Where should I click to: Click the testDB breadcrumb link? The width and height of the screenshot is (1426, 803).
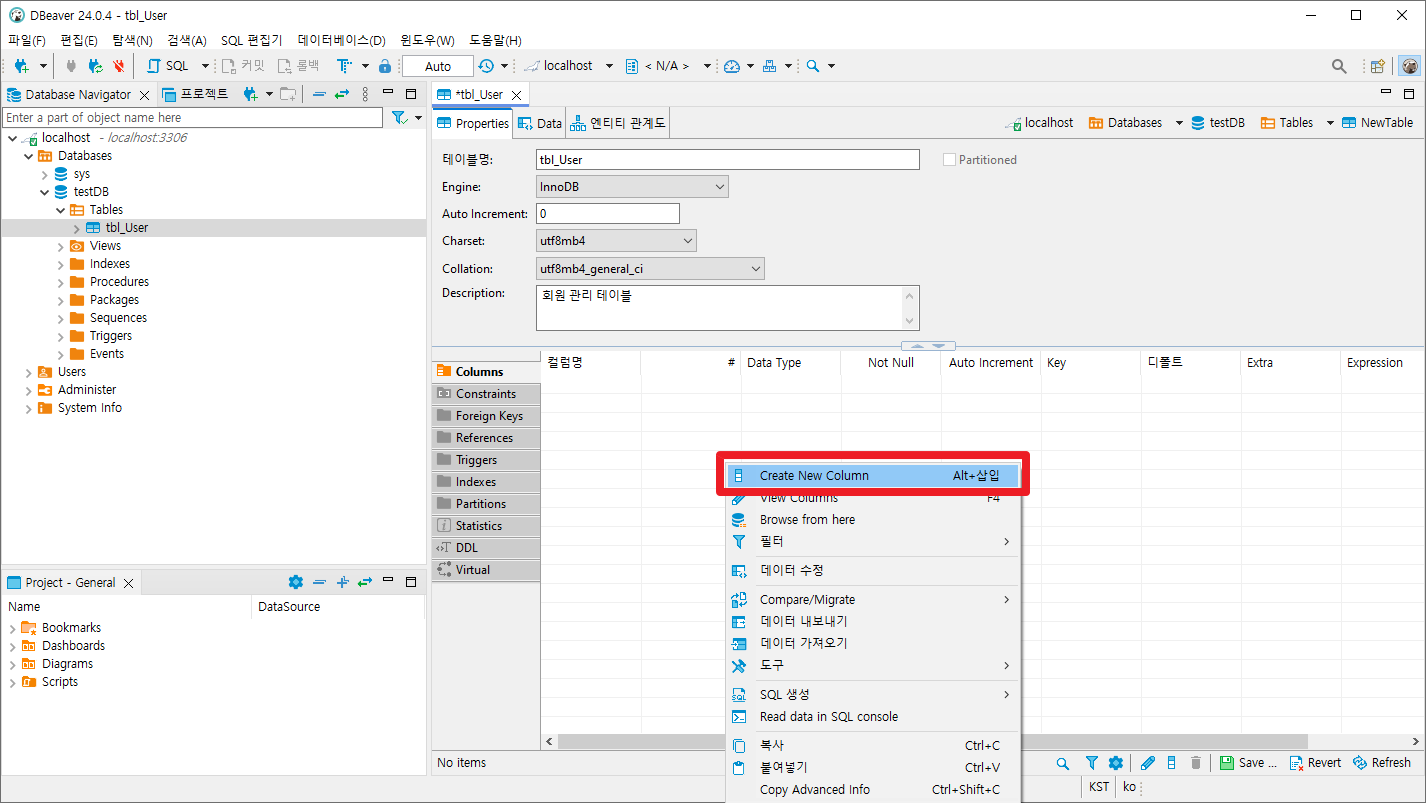1217,123
